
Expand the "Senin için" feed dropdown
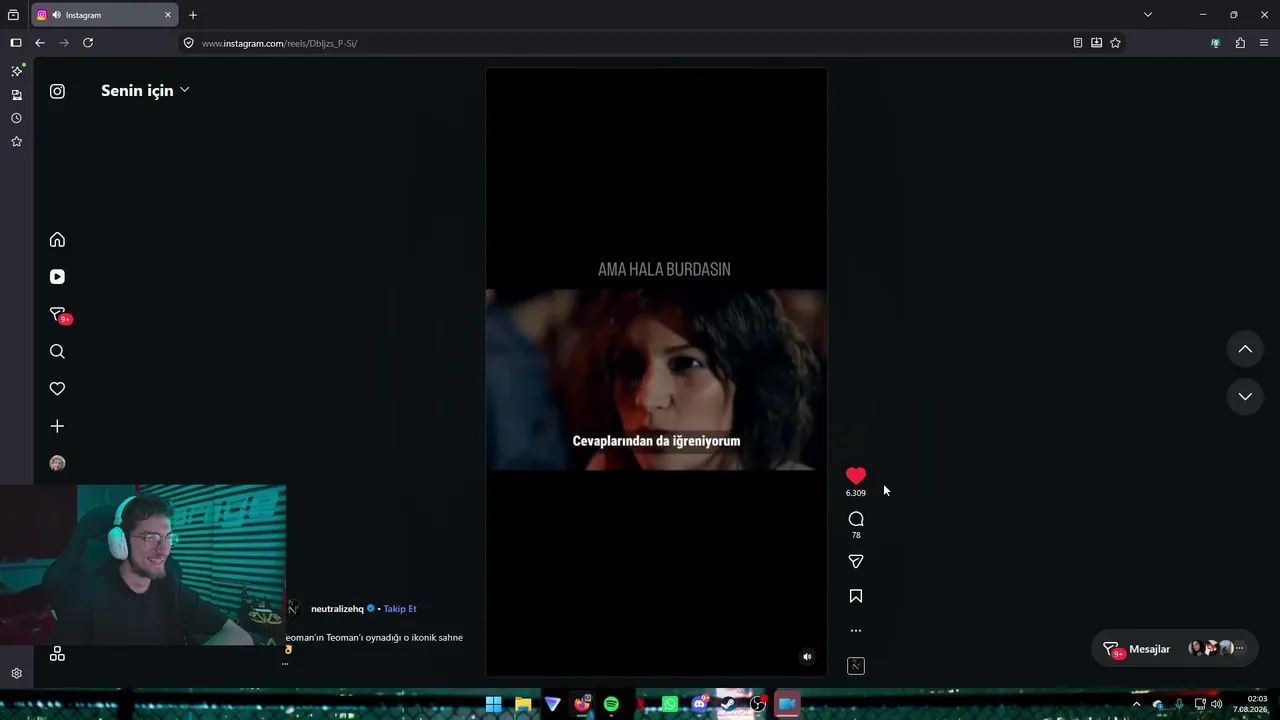tap(145, 91)
